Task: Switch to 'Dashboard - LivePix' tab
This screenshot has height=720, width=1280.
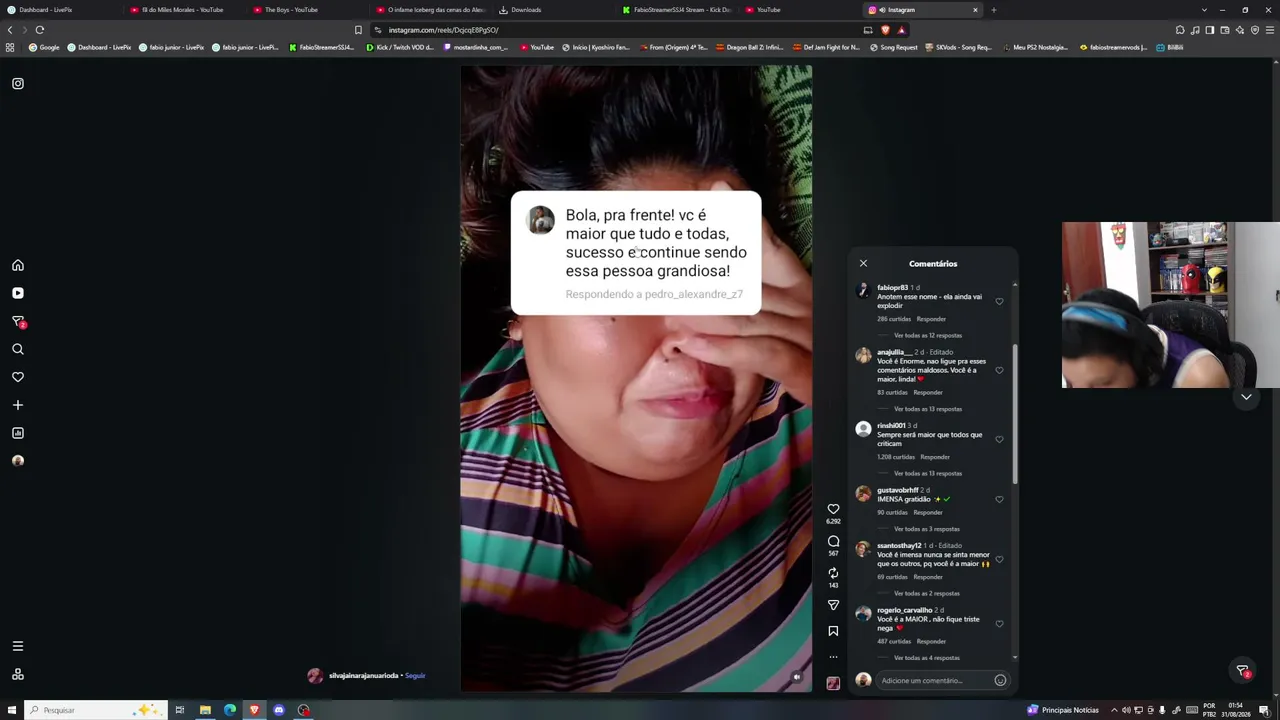Action: click(x=60, y=10)
